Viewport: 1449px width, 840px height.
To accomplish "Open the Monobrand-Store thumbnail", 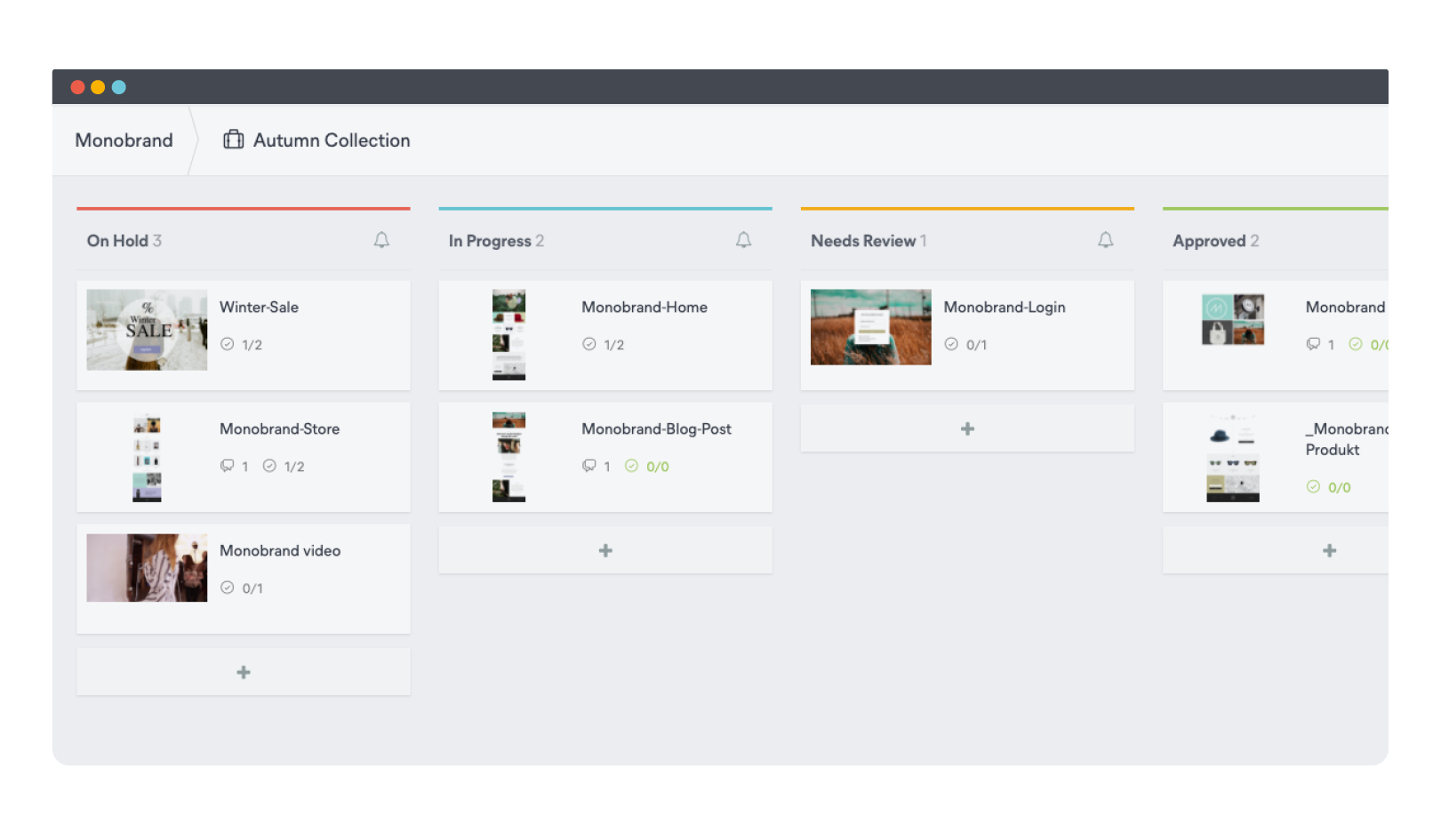I will click(x=147, y=458).
